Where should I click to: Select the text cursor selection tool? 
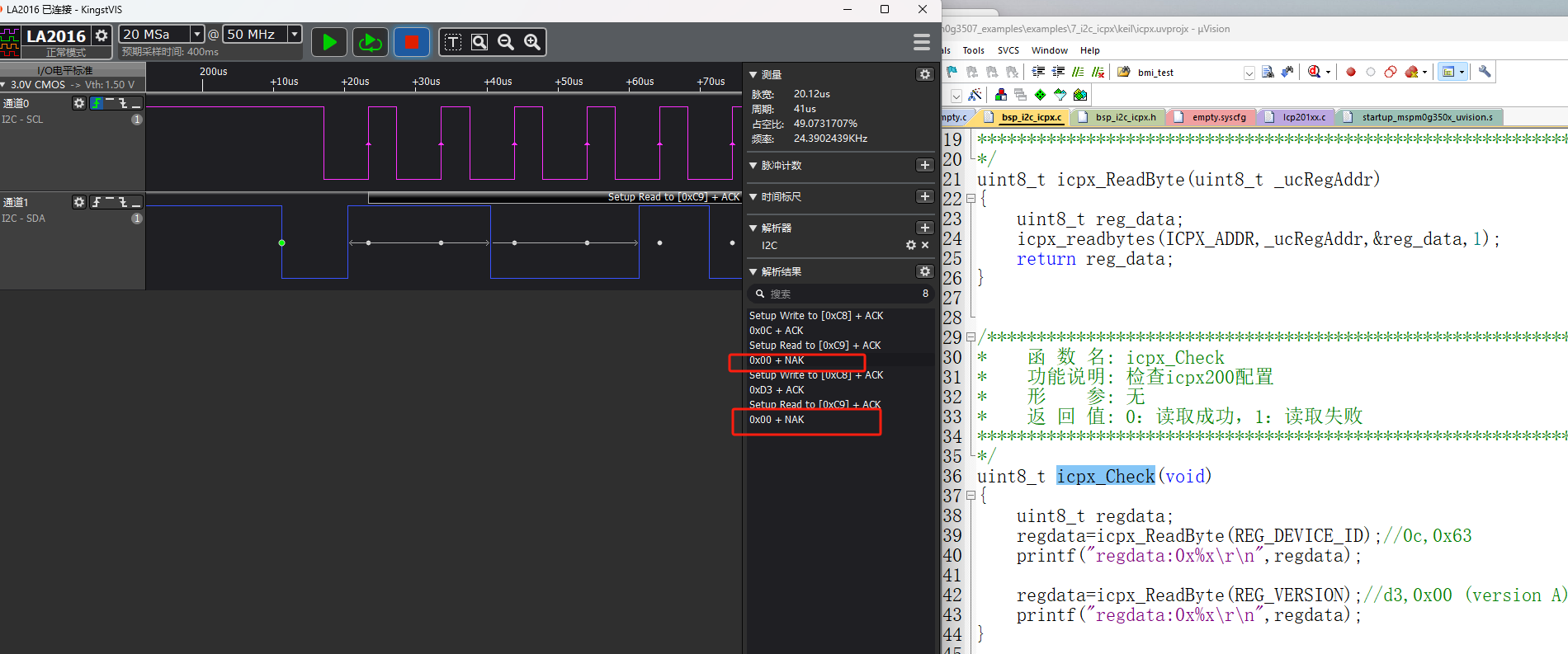coord(453,42)
